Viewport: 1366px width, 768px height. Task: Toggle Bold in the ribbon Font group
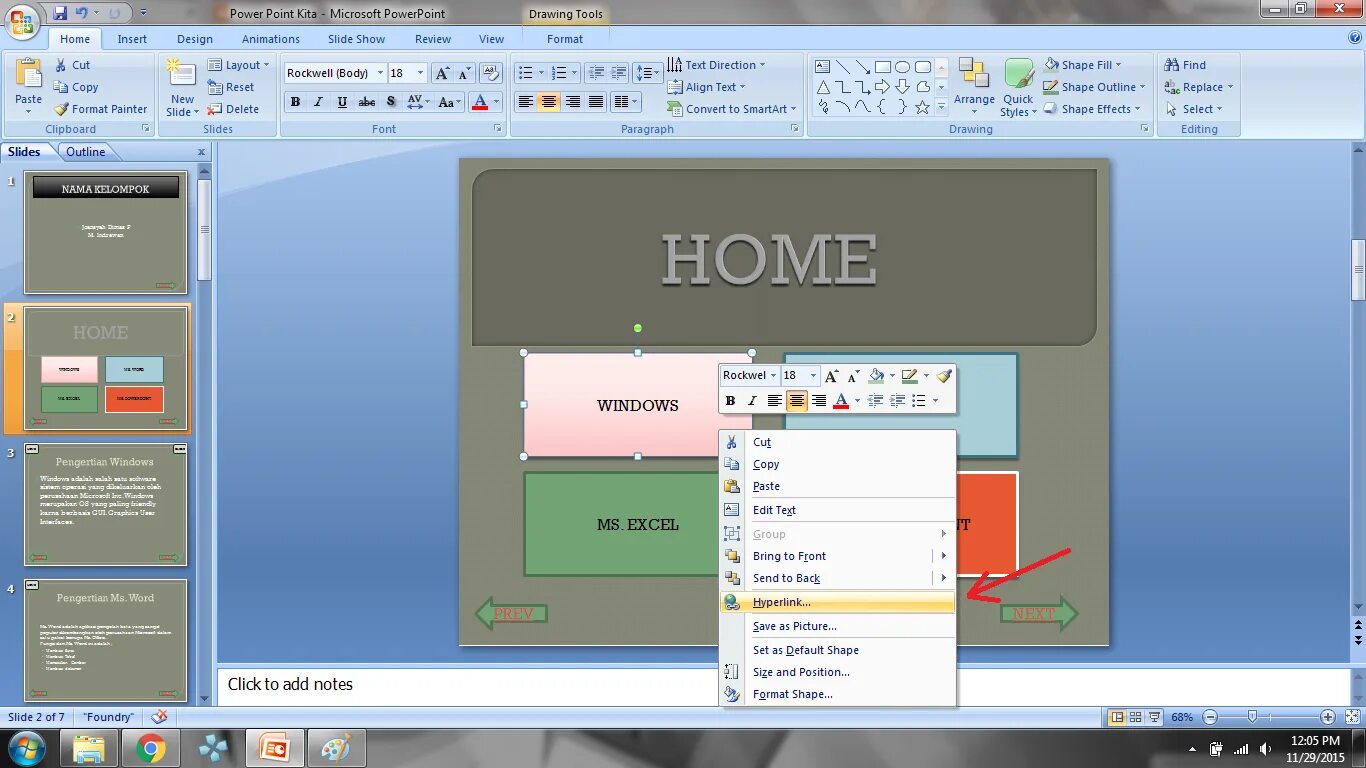tap(295, 102)
